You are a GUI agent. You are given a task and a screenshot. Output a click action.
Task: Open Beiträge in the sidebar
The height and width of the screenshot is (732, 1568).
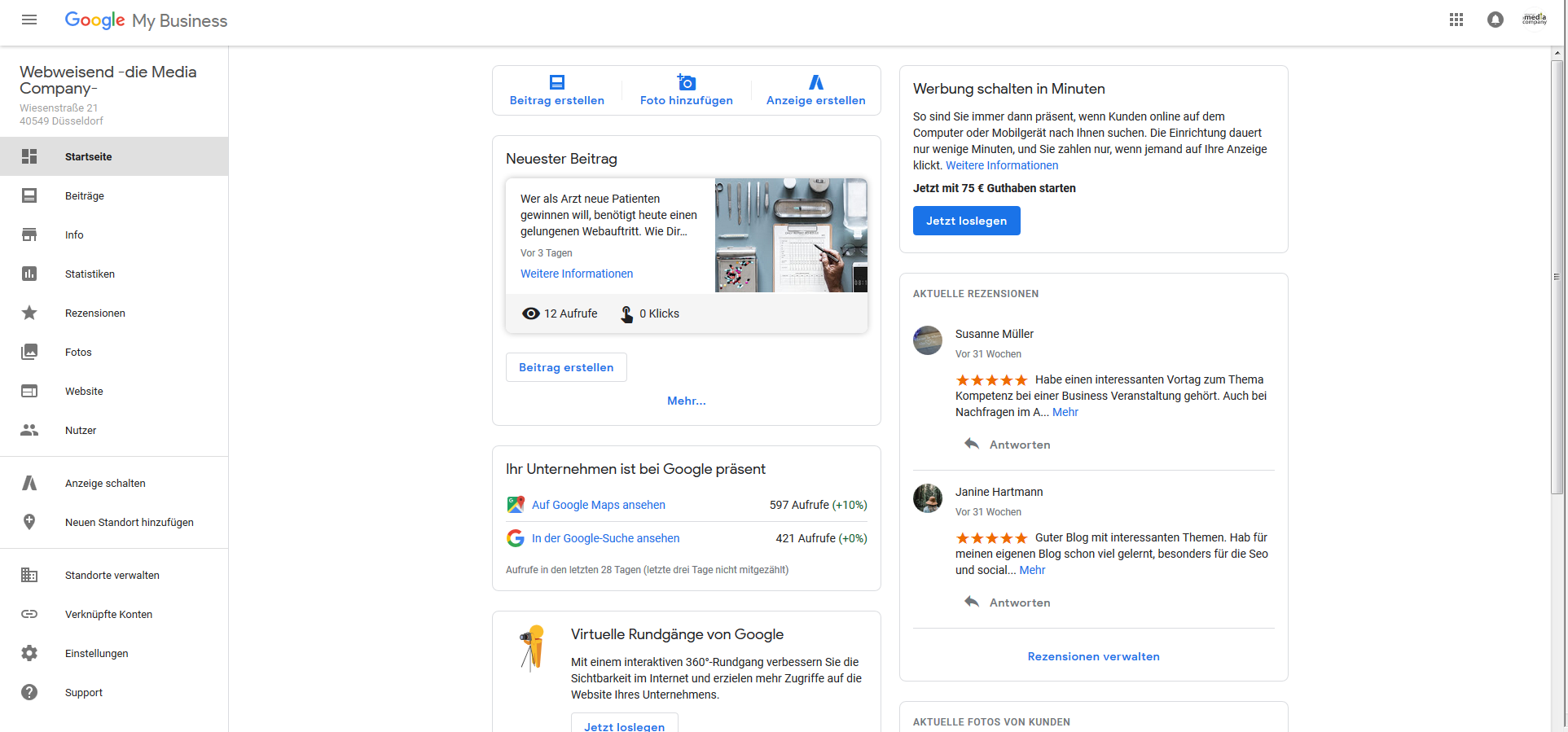[x=114, y=195]
